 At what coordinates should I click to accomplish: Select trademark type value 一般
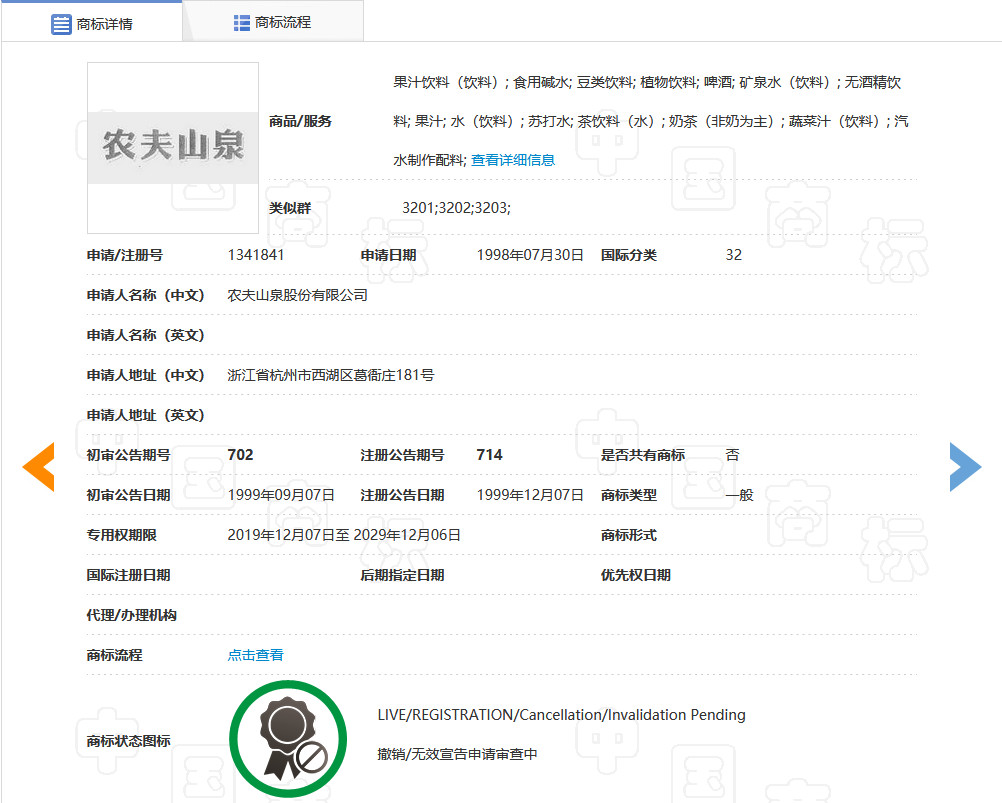point(739,495)
